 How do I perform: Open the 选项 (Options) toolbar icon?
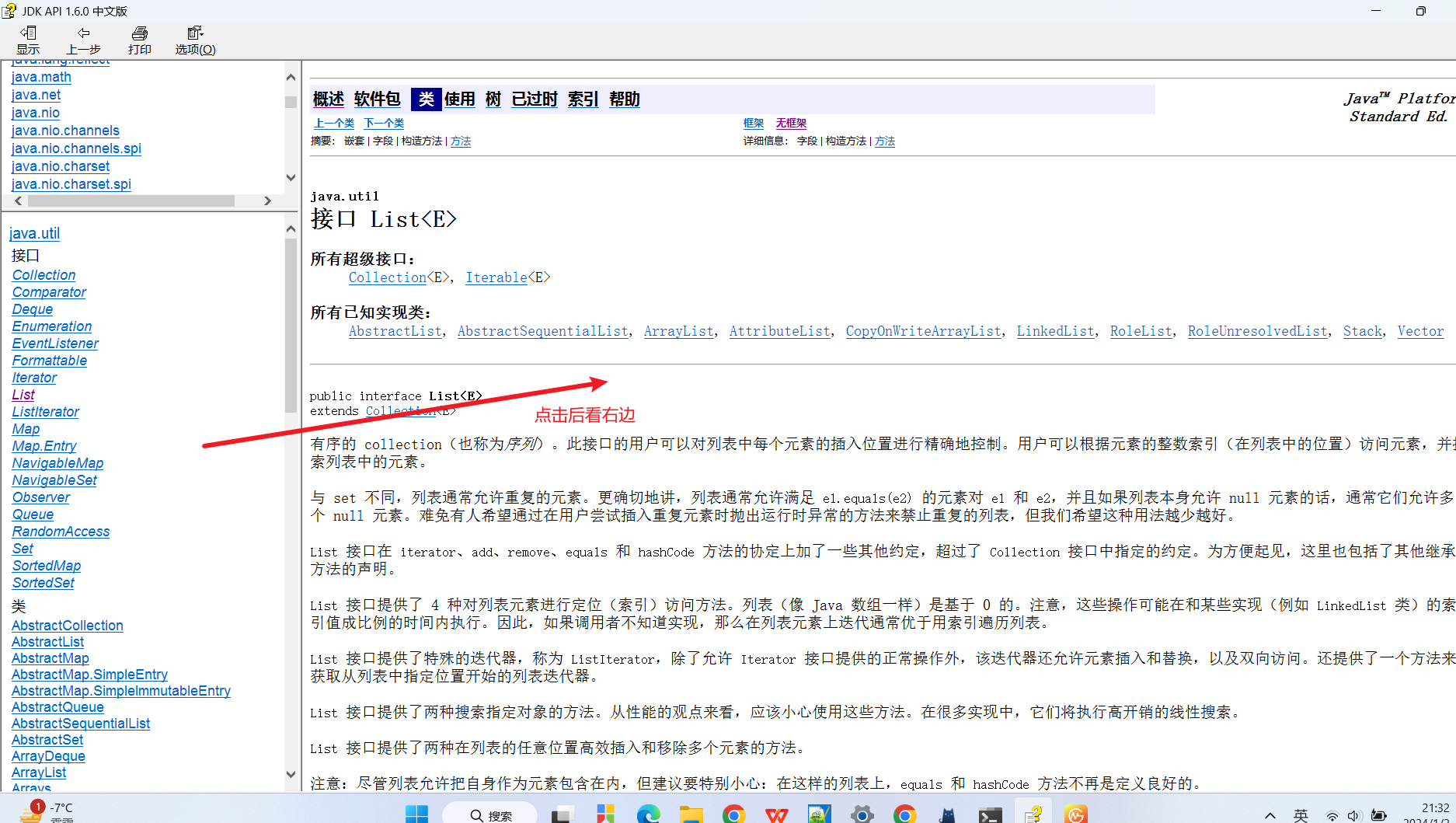(195, 40)
